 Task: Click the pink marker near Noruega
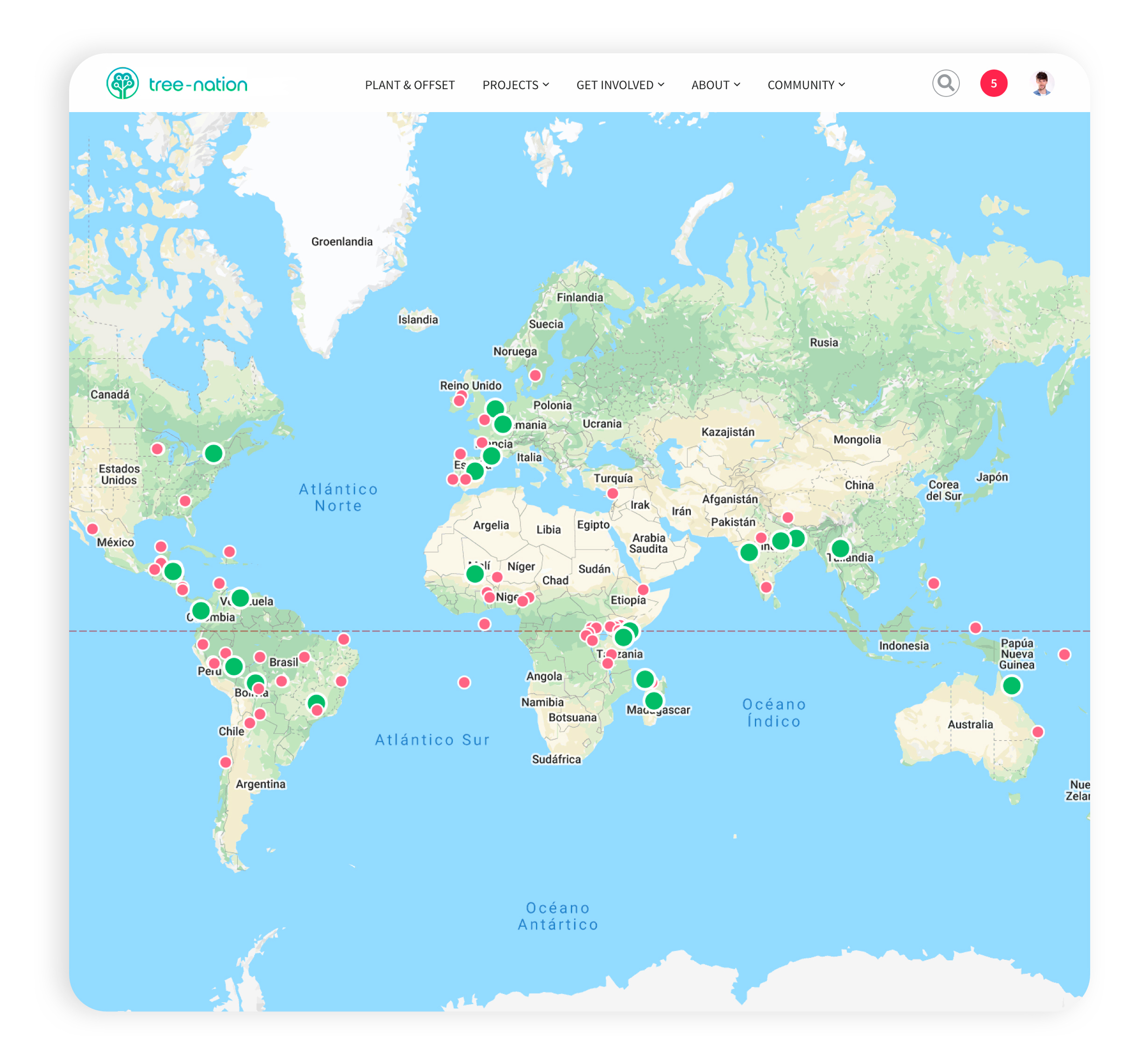535,375
